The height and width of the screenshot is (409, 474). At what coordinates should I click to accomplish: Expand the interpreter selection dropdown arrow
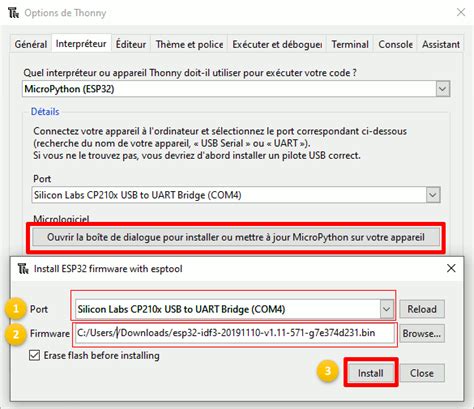pyautogui.click(x=442, y=89)
